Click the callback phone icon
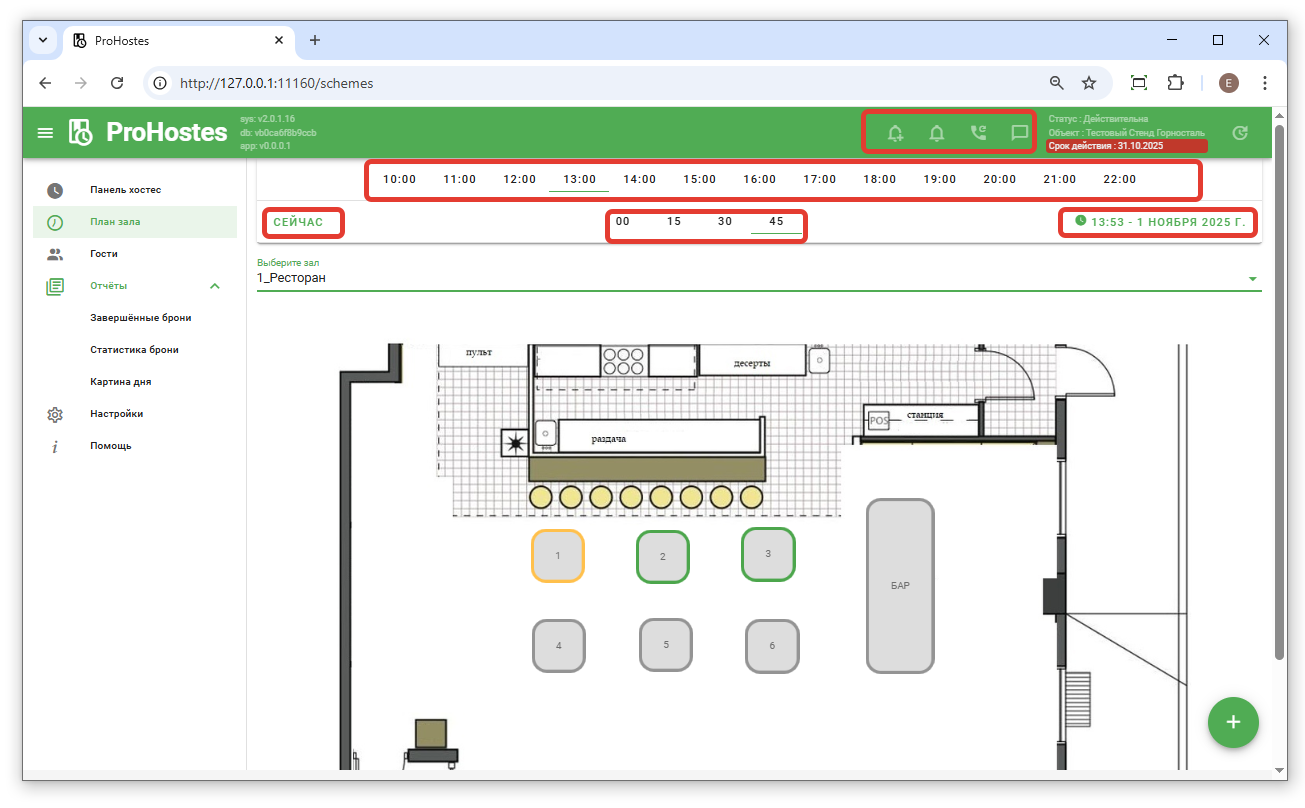Screen dimensions: 1305x808 978,133
